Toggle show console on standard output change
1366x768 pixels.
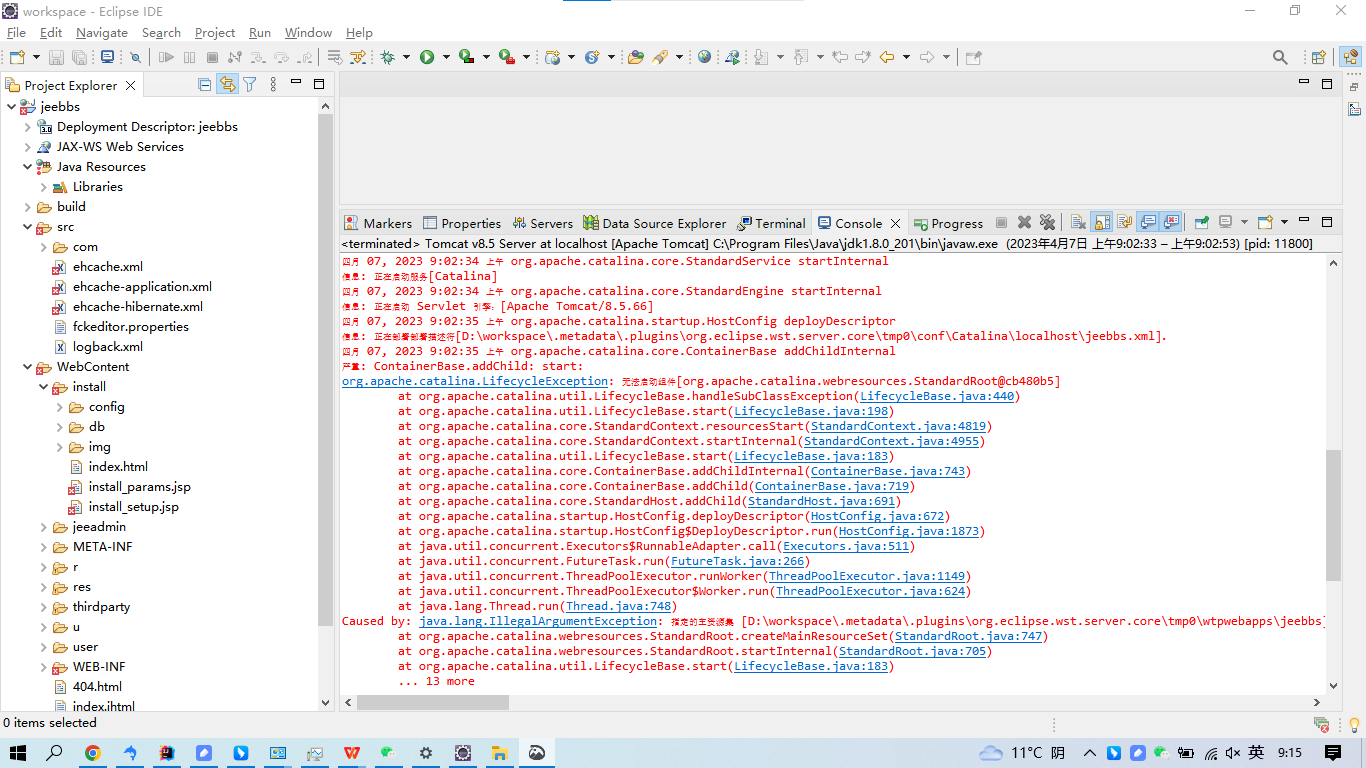click(x=1148, y=223)
